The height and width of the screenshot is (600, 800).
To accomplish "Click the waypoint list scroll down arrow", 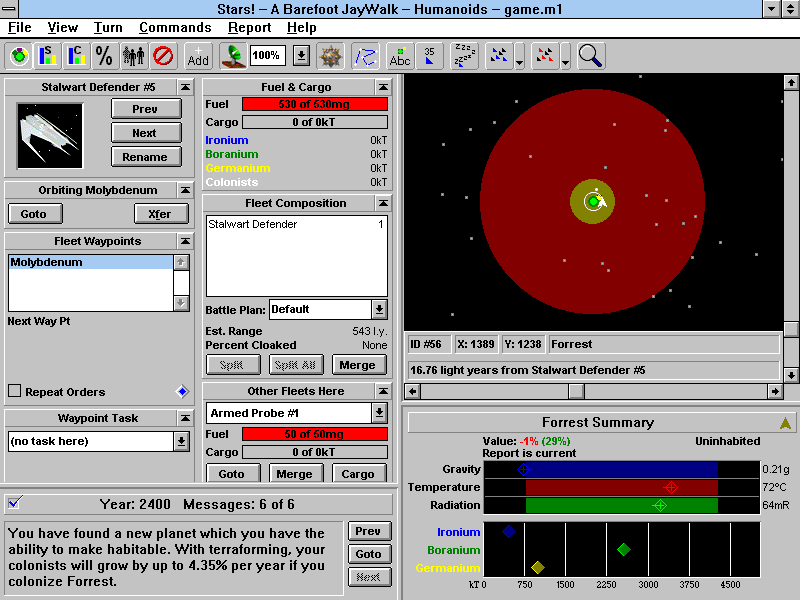I will 181,303.
